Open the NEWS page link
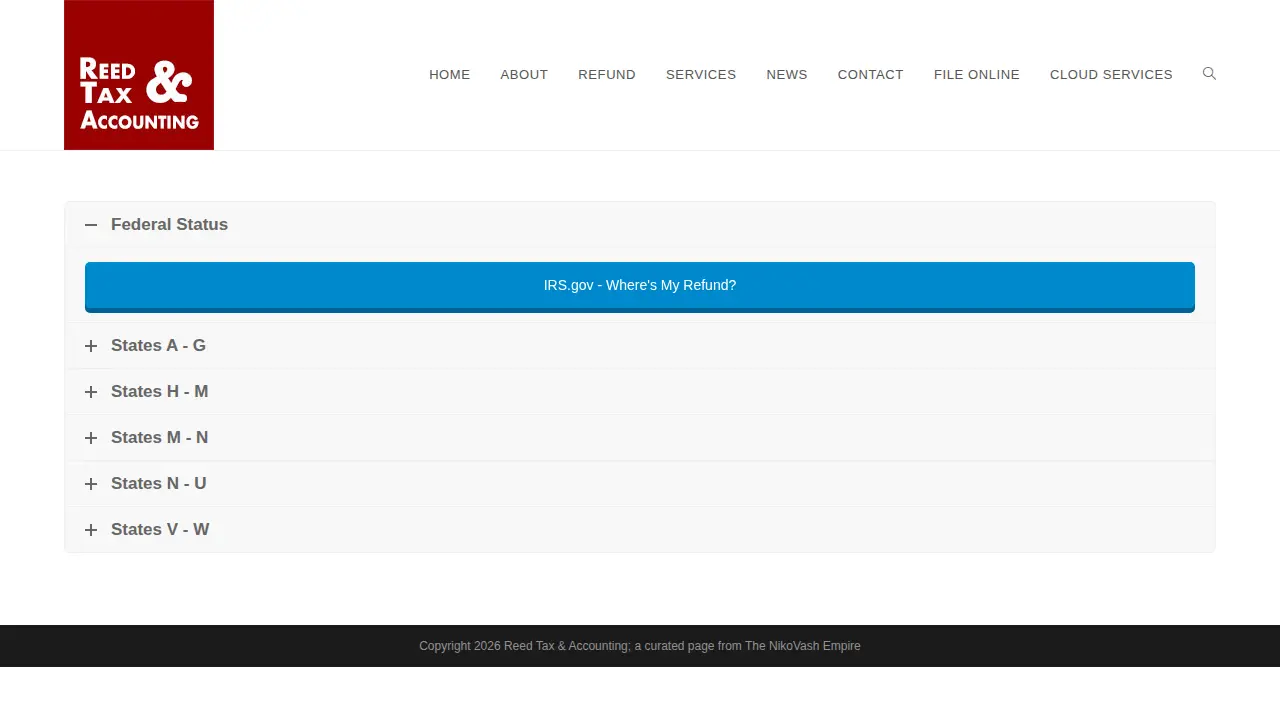This screenshot has width=1280, height=720. point(787,75)
